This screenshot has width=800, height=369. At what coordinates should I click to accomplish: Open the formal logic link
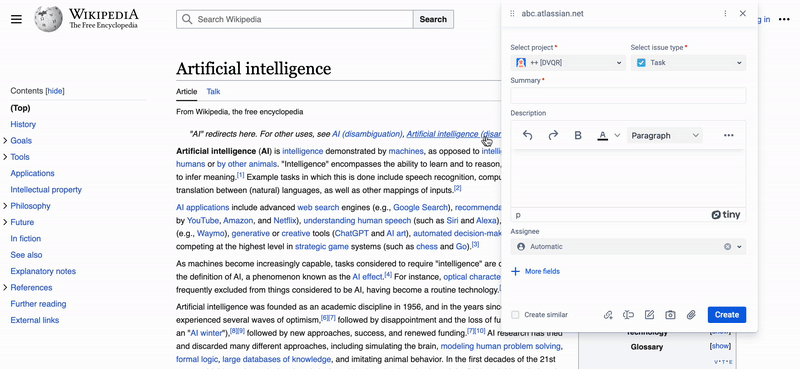coord(197,359)
